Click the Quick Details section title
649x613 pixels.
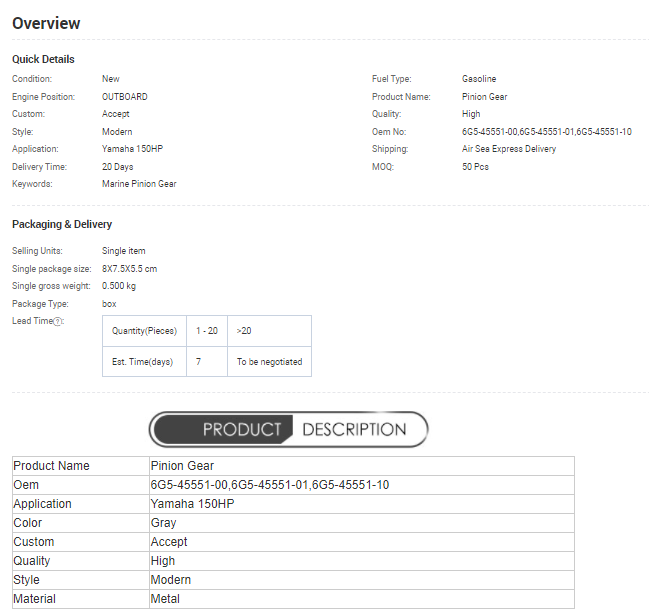click(43, 59)
